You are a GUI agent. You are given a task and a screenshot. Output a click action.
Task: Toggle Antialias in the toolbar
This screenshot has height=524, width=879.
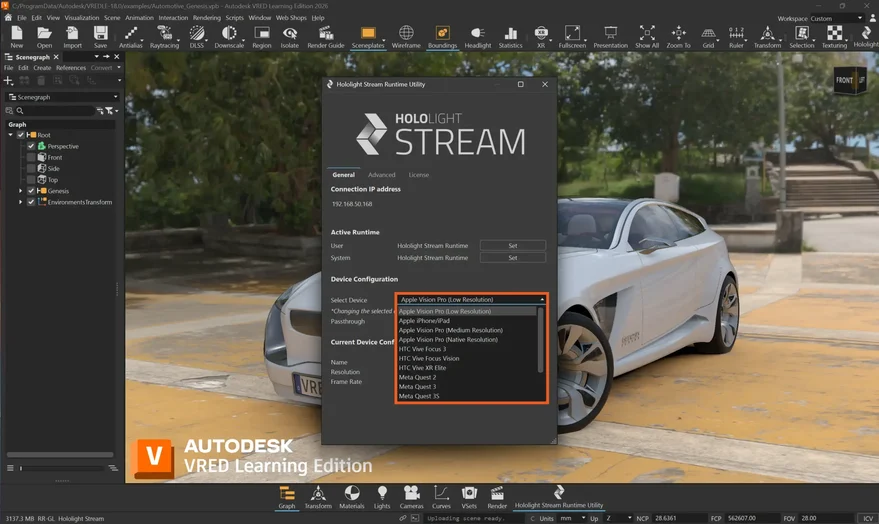pos(131,37)
